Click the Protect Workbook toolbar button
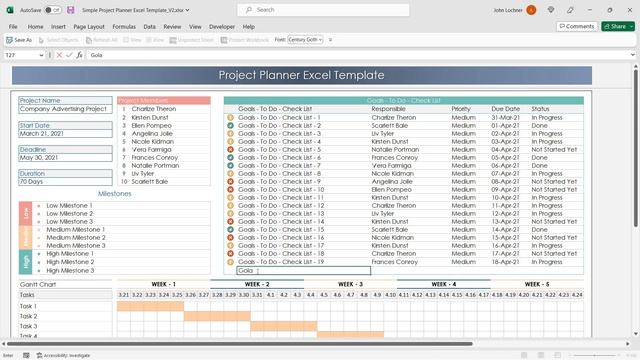This screenshot has width=640, height=360. pos(244,40)
